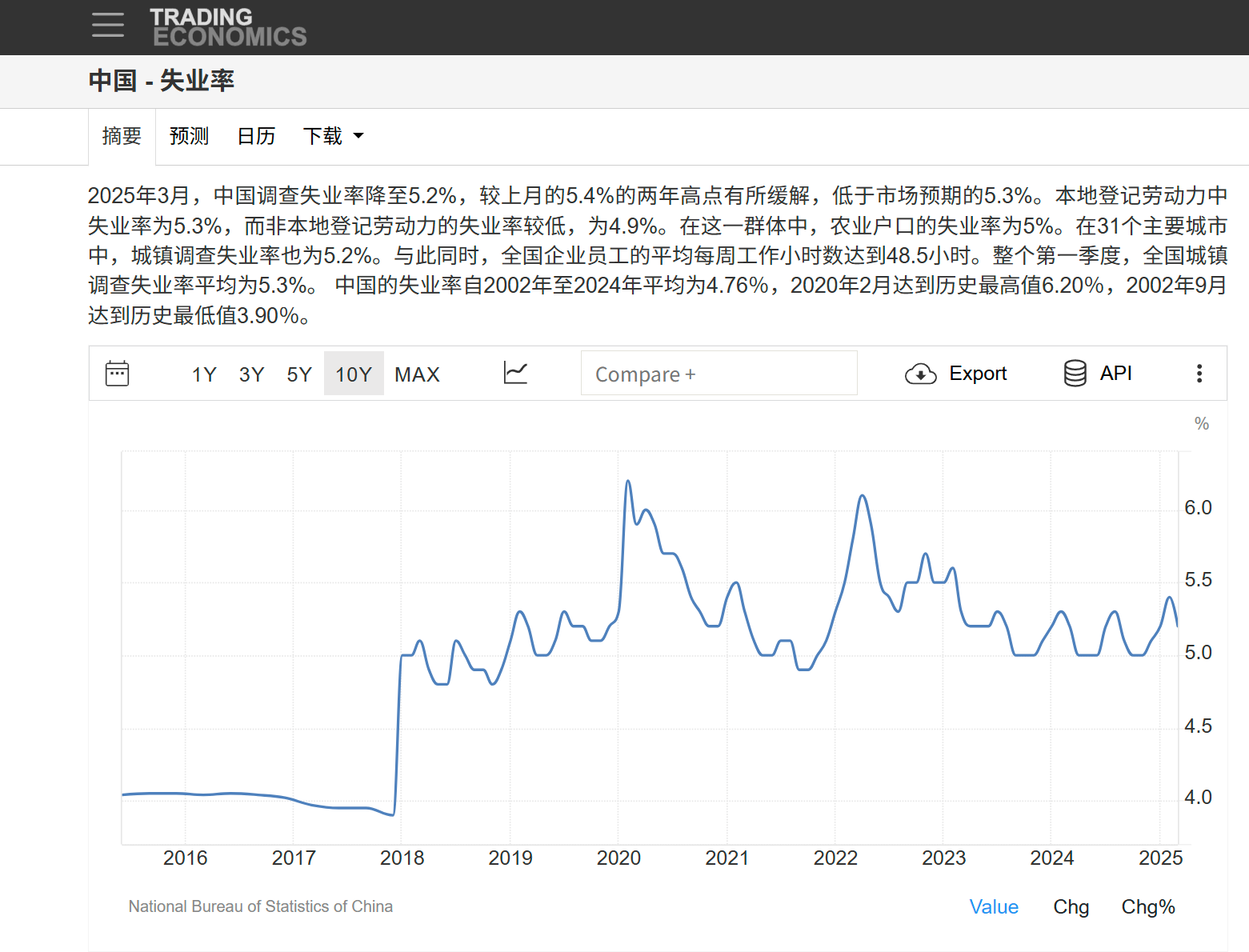Switch chart to 5Y range

point(299,374)
